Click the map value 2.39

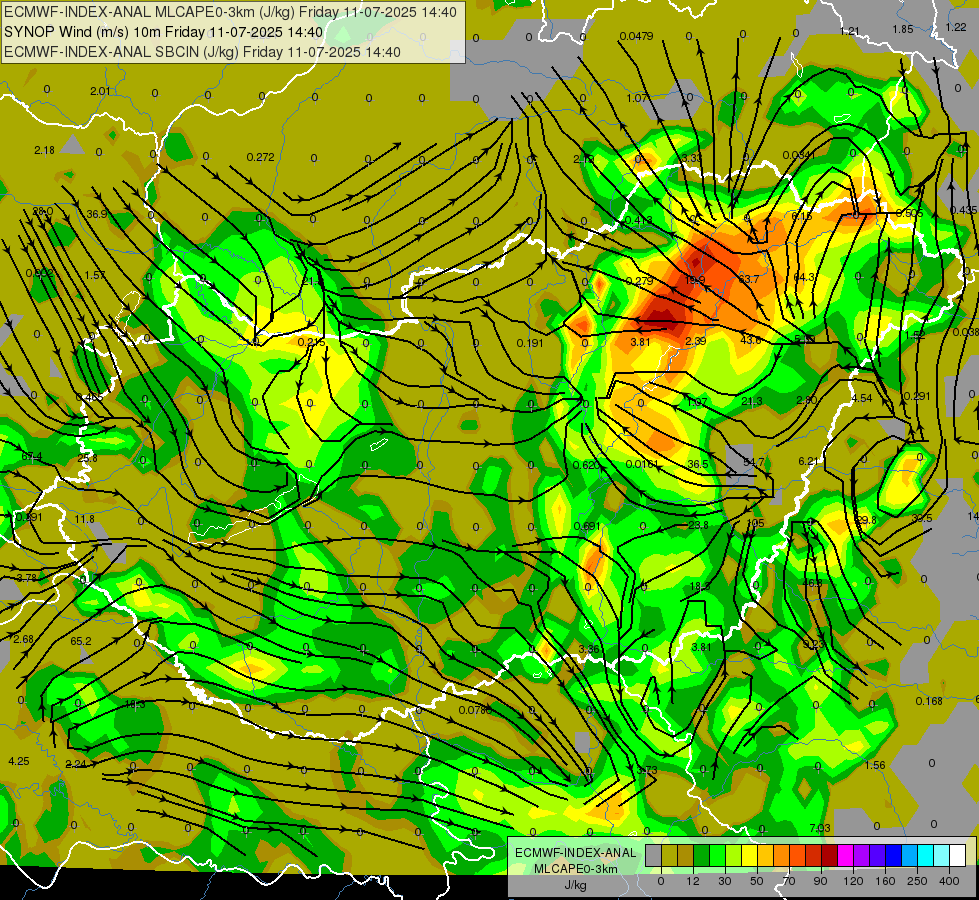coord(696,341)
